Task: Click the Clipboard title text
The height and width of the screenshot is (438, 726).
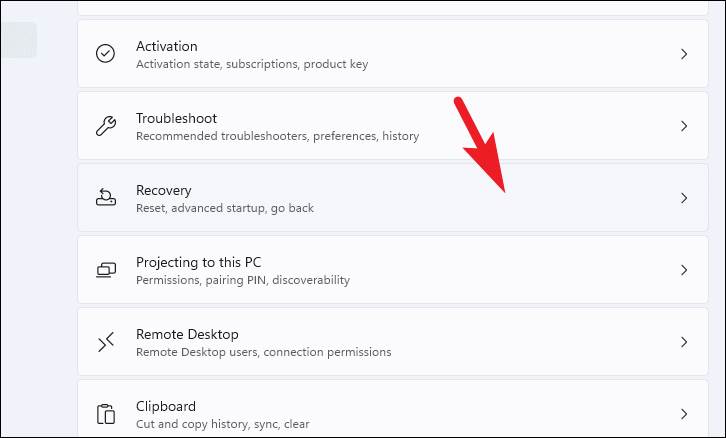Action: [x=166, y=407]
